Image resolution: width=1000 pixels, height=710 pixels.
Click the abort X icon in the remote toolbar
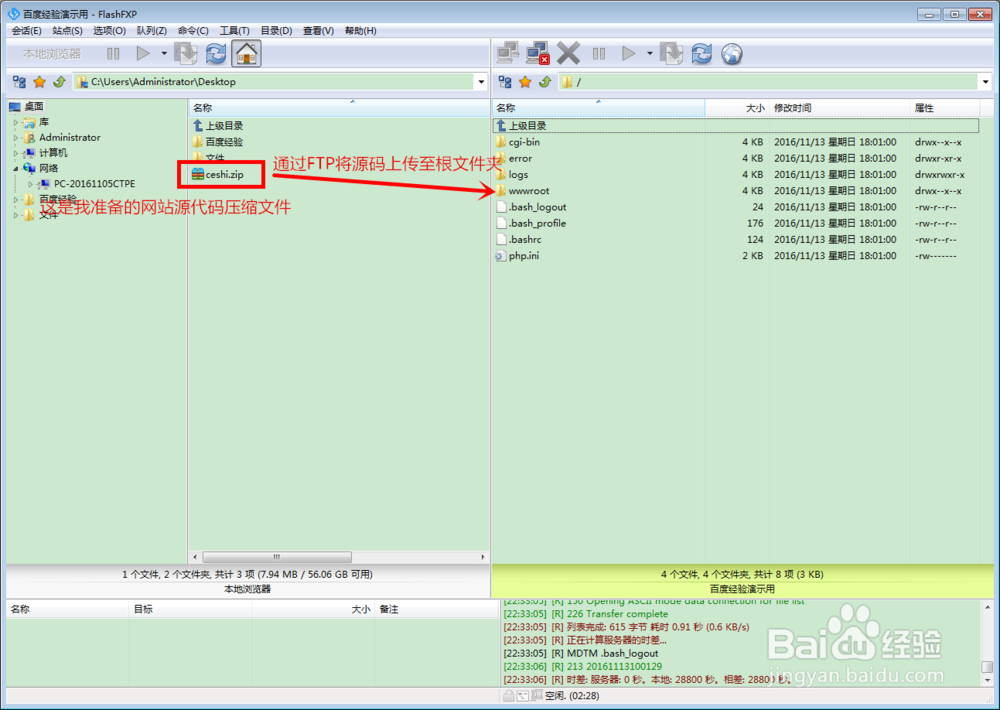(568, 54)
